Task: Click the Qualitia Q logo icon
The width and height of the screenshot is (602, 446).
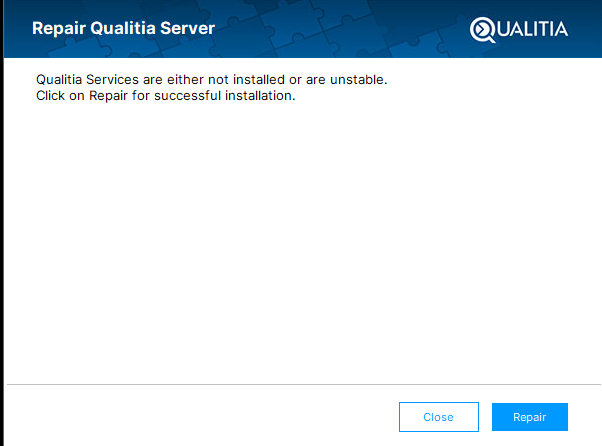Action: 482,29
